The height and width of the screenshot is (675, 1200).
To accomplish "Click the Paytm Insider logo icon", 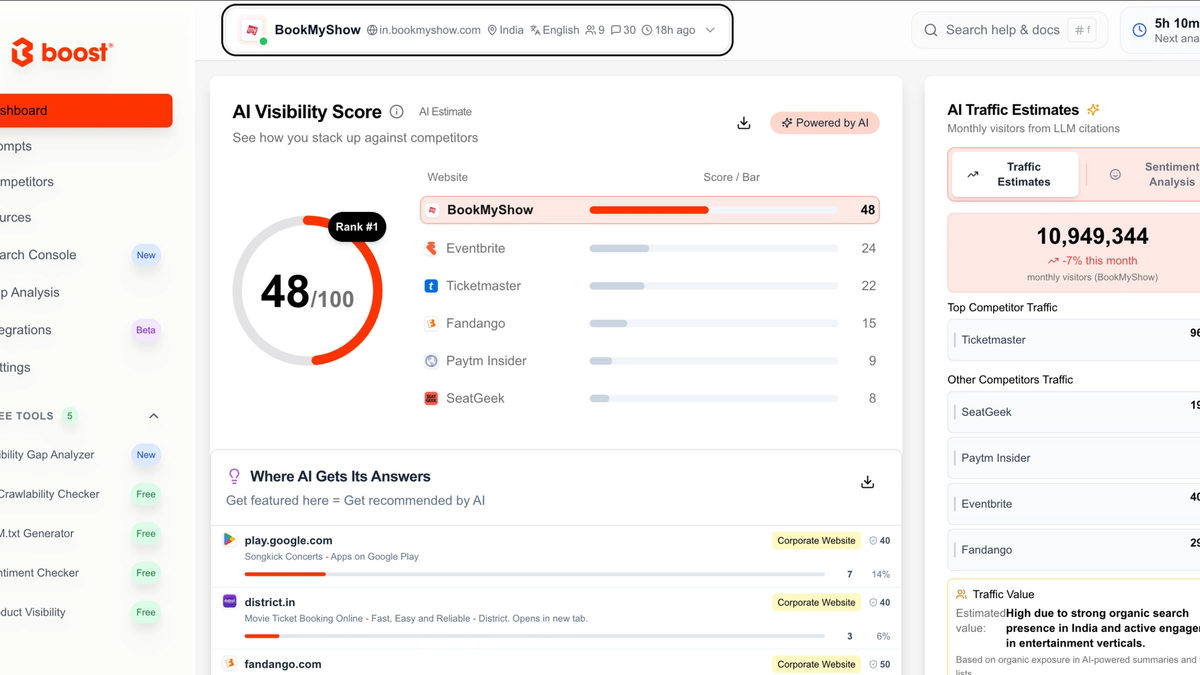I will click(431, 361).
